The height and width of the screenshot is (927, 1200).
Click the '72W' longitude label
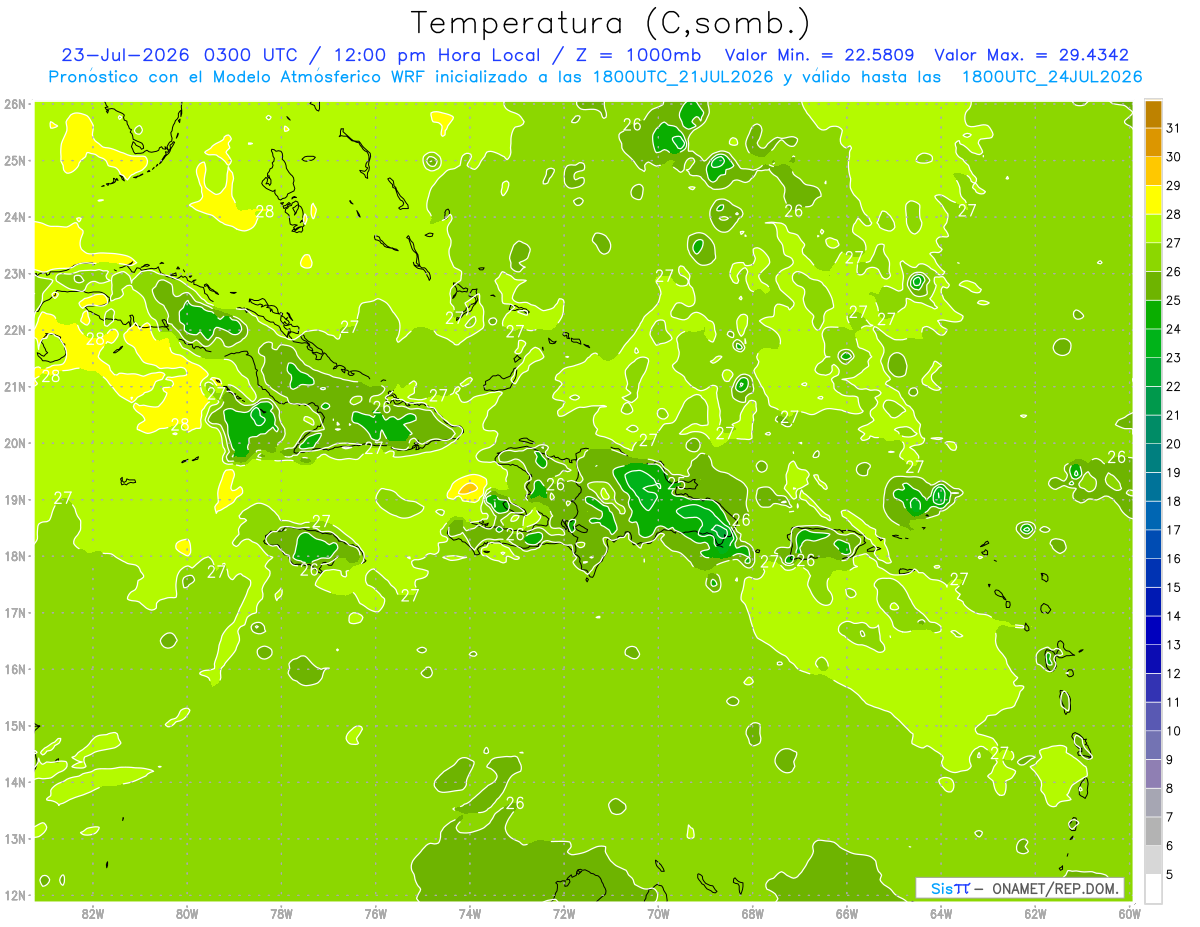tap(564, 913)
